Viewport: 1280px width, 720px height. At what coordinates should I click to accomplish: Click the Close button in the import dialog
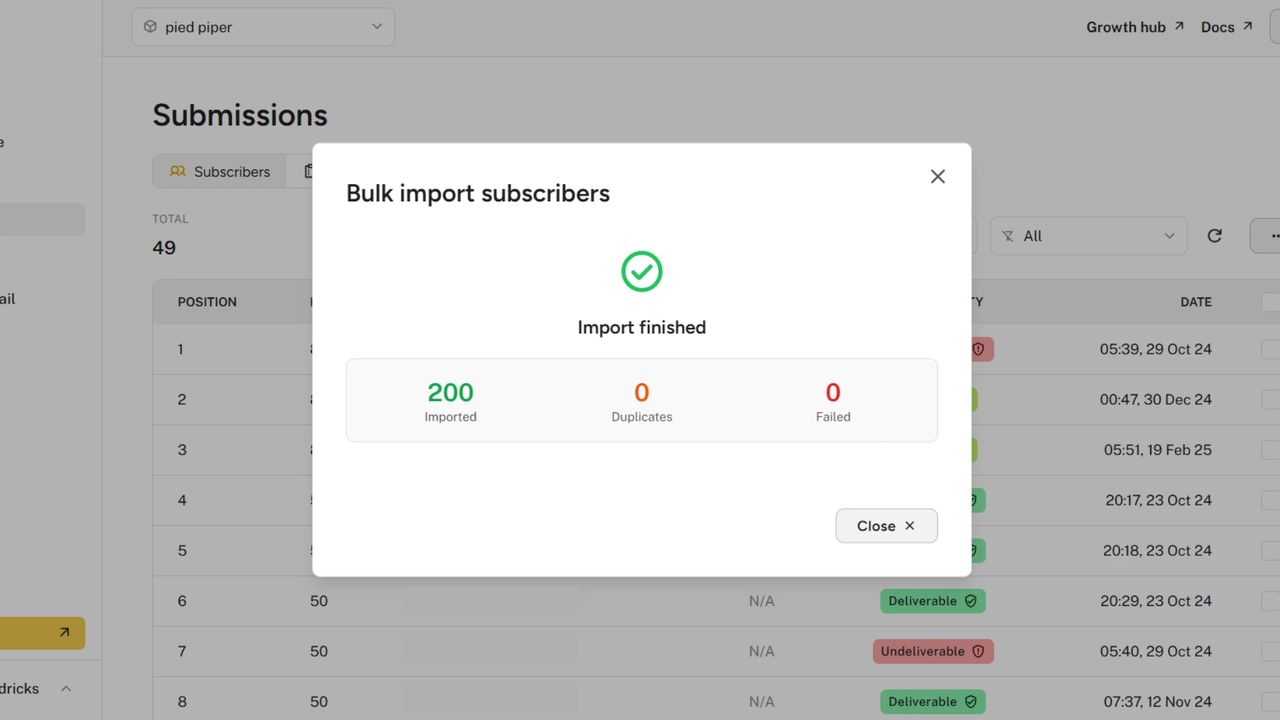(x=886, y=525)
